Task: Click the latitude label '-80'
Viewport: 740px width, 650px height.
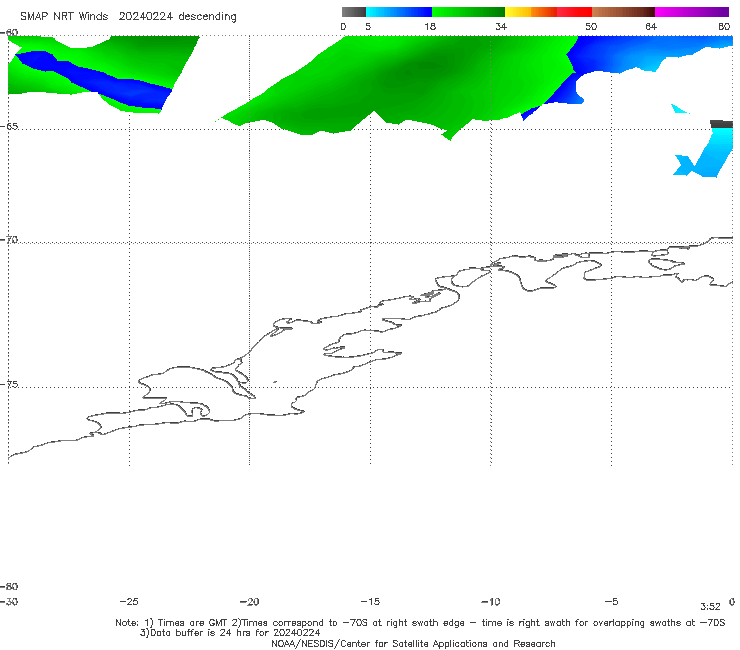Action: click(9, 586)
